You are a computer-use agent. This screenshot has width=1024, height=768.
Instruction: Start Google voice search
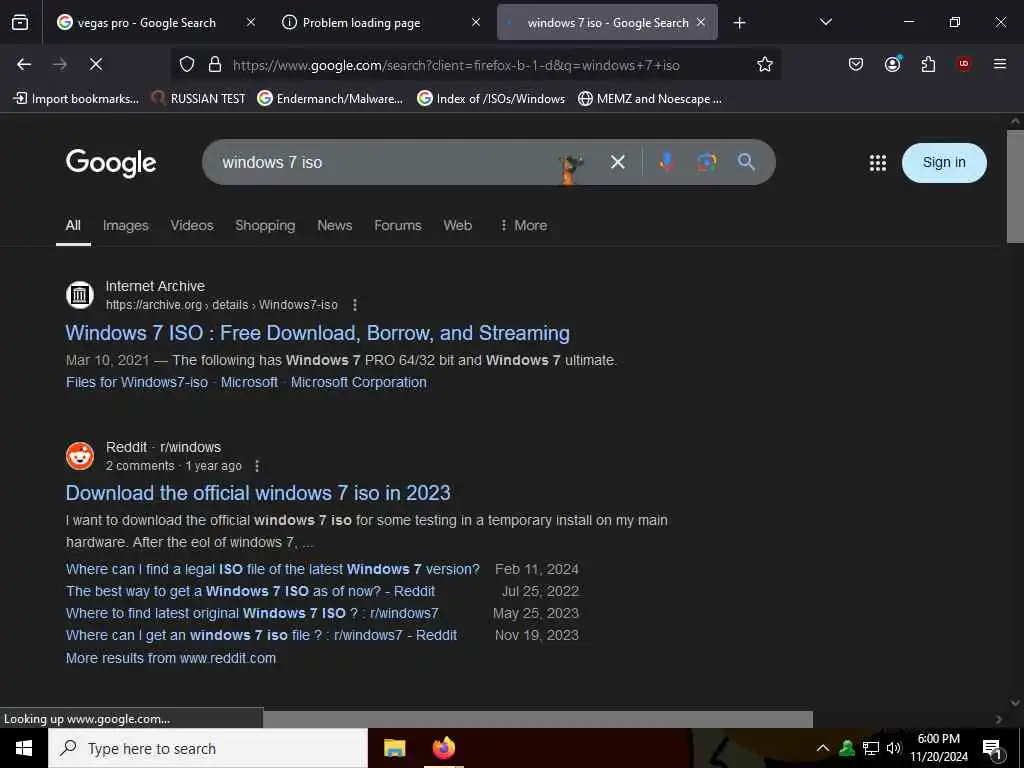tap(666, 162)
